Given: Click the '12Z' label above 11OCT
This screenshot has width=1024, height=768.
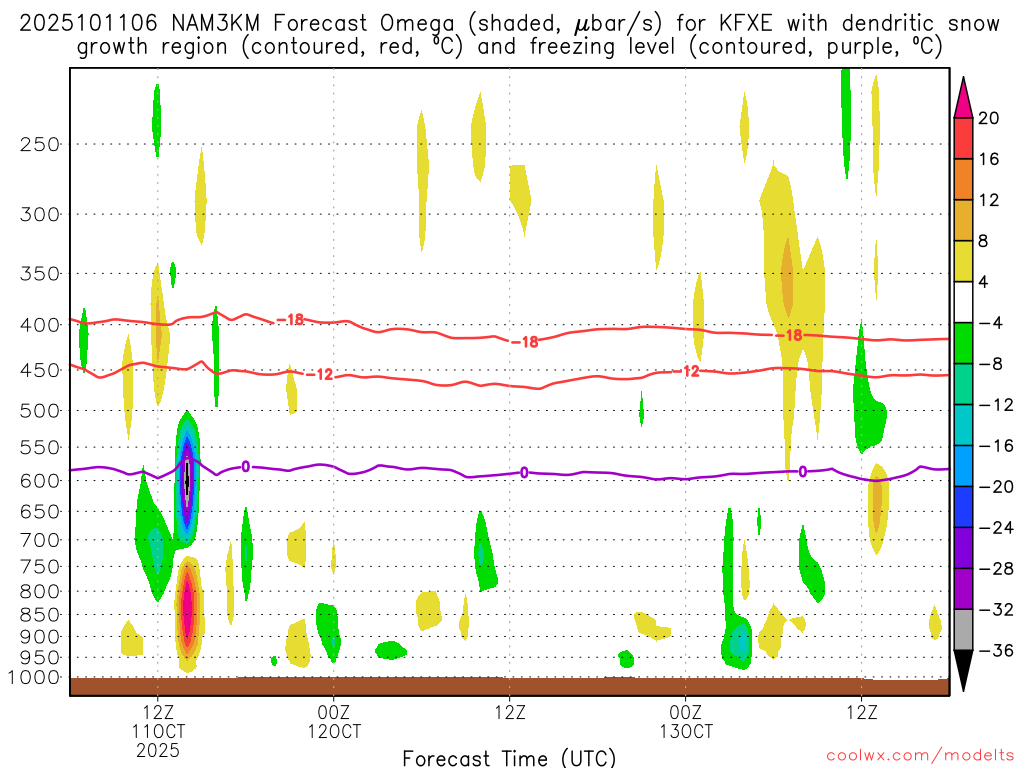Looking at the screenshot, I should coord(158,712).
